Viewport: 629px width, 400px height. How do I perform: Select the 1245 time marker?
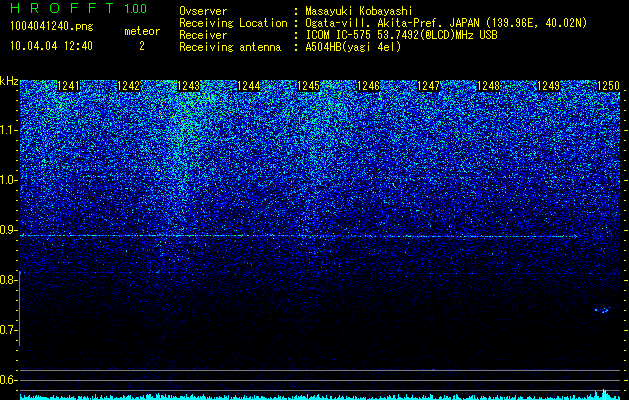pos(308,86)
